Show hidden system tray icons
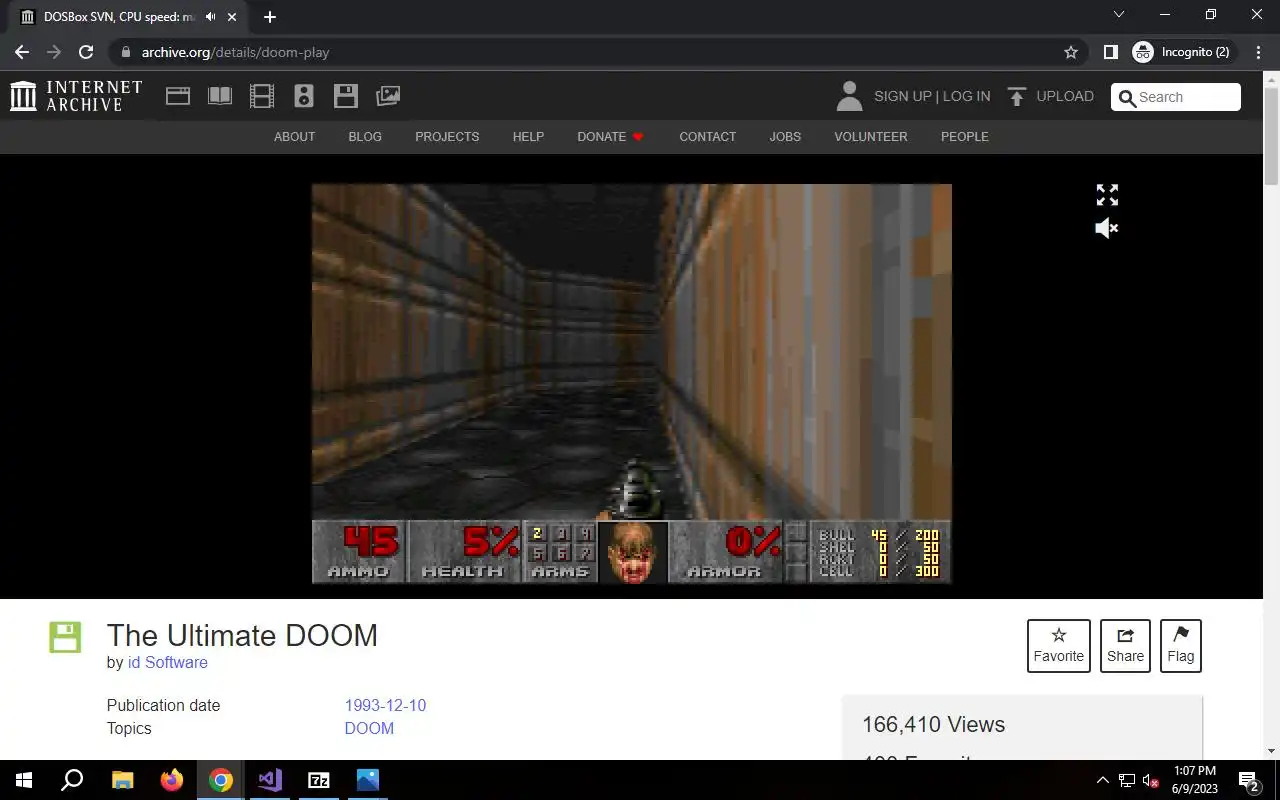The image size is (1280, 800). 1103,780
